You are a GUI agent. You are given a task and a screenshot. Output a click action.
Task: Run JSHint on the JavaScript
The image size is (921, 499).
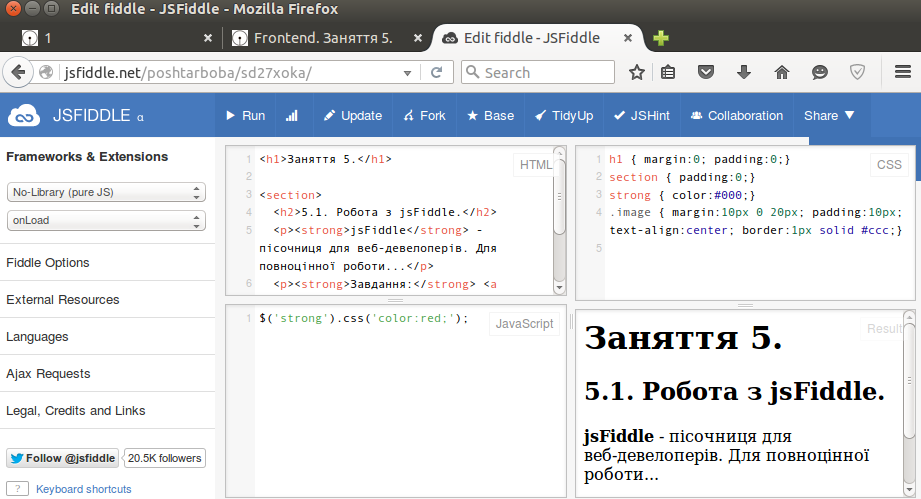(641, 116)
